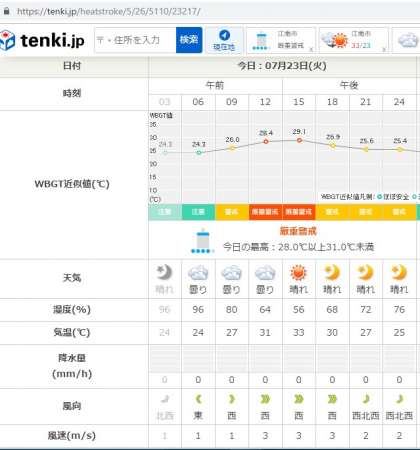The width and height of the screenshot is (420, 450).
Task: Click the 今日の最高 28.0℃以上31.0℃未満 text
Action: pyautogui.click(x=299, y=247)
